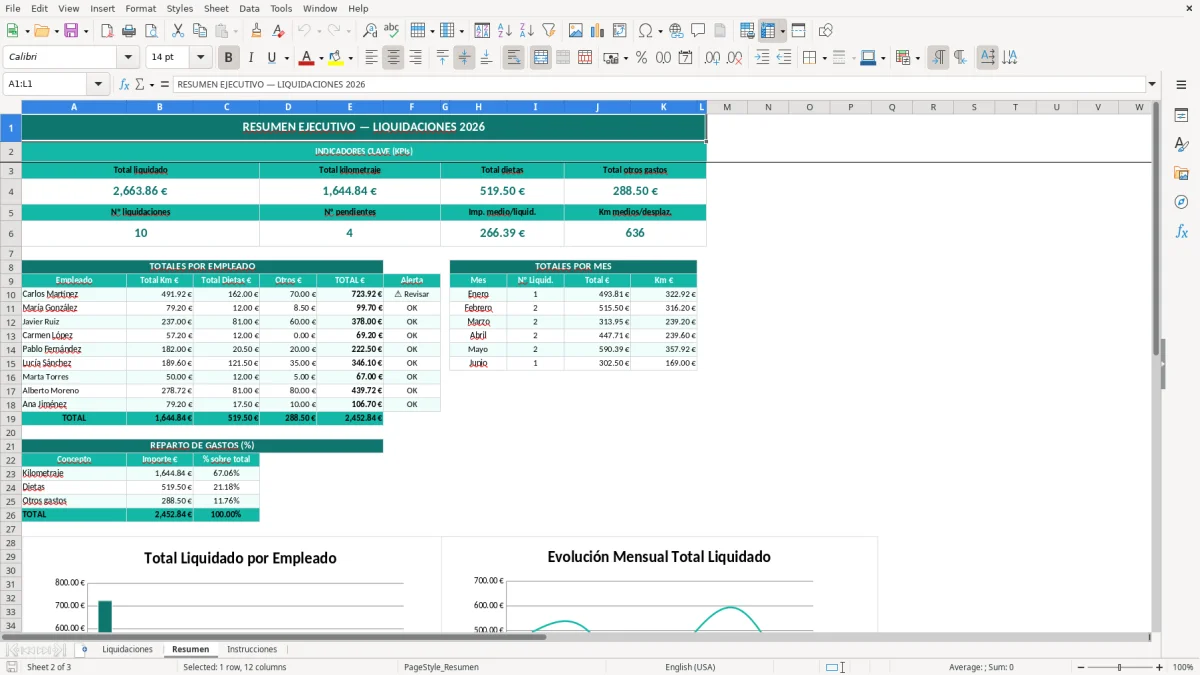
Task: Click Sort Descending icon
Action: click(x=527, y=31)
